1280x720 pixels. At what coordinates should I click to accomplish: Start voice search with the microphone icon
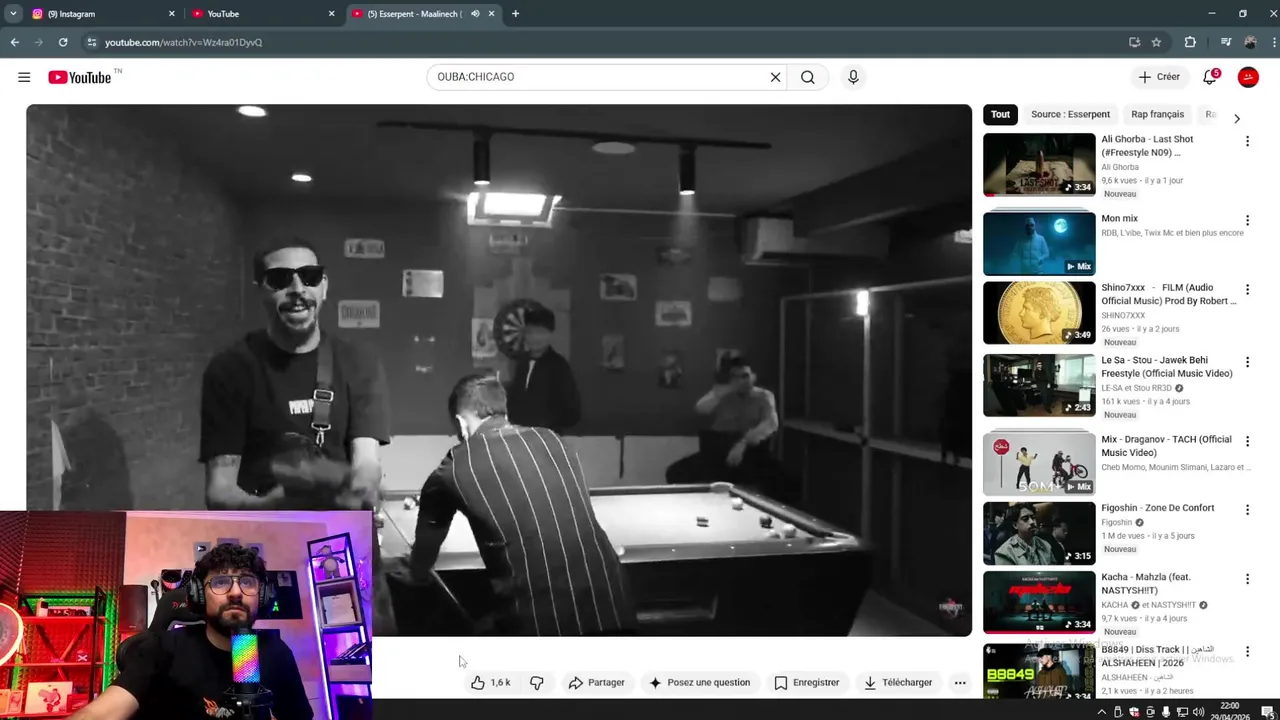[853, 77]
